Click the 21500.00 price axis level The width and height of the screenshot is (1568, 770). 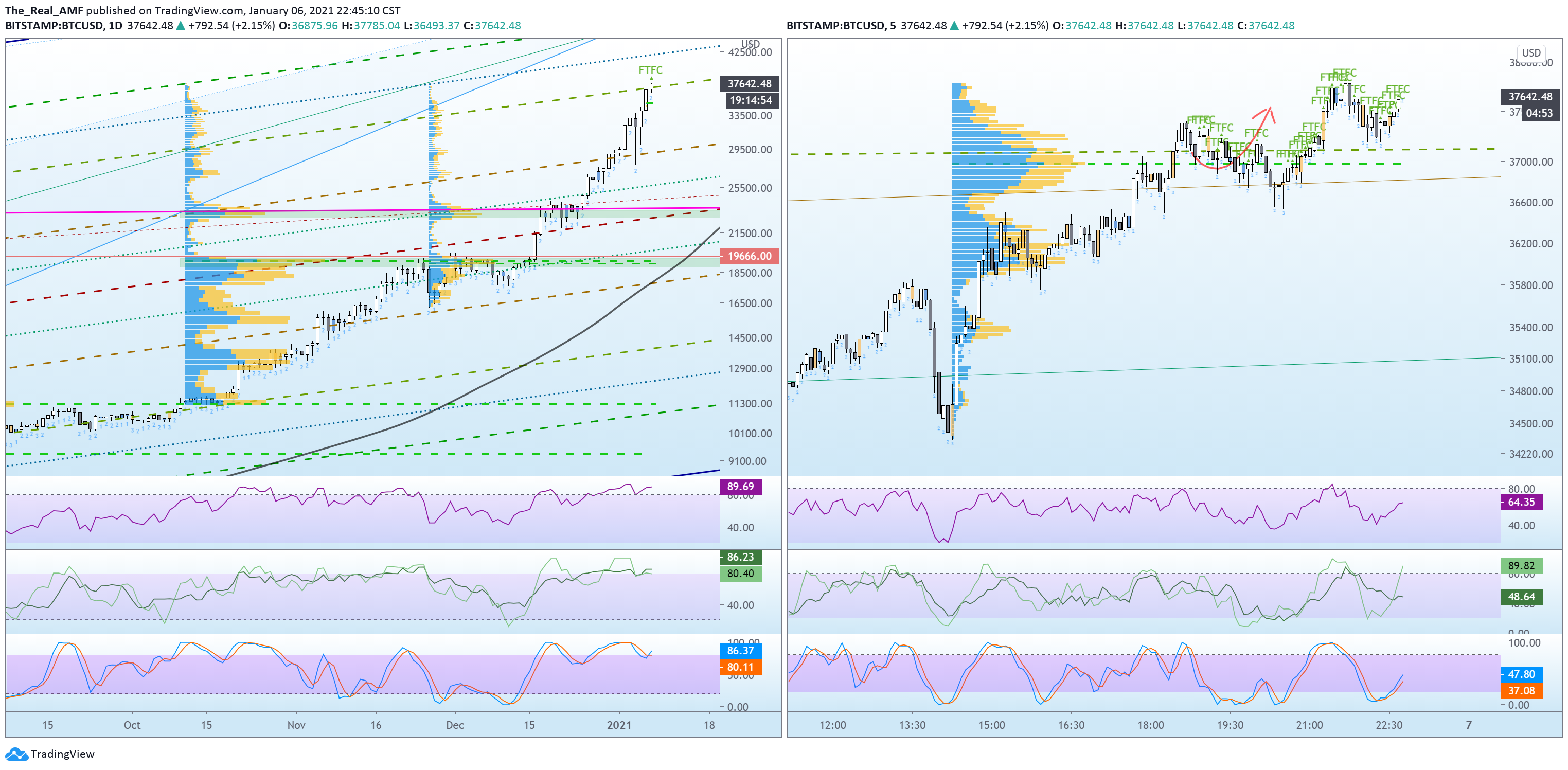(x=750, y=233)
